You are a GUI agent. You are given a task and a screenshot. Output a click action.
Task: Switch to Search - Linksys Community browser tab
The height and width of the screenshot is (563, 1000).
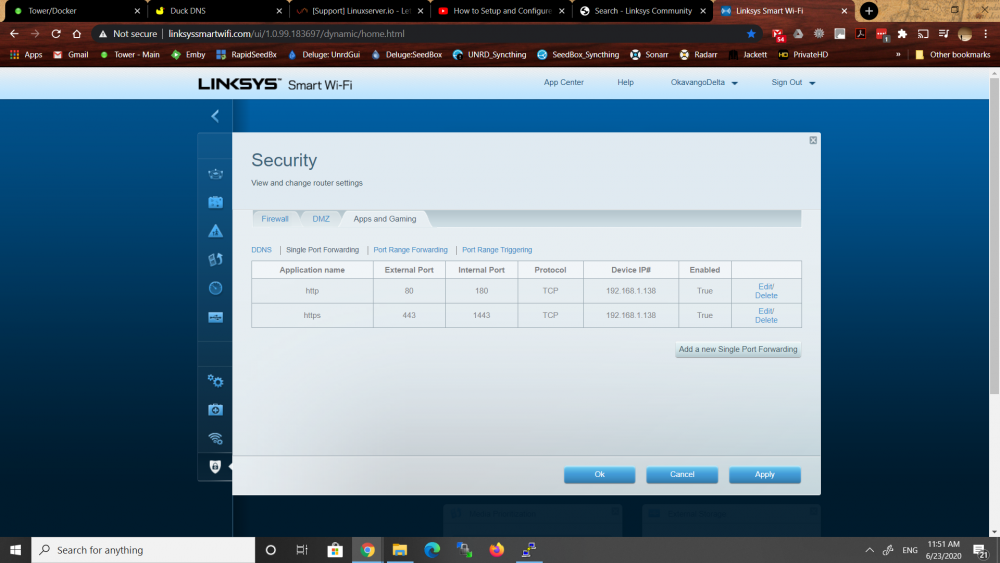[642, 11]
